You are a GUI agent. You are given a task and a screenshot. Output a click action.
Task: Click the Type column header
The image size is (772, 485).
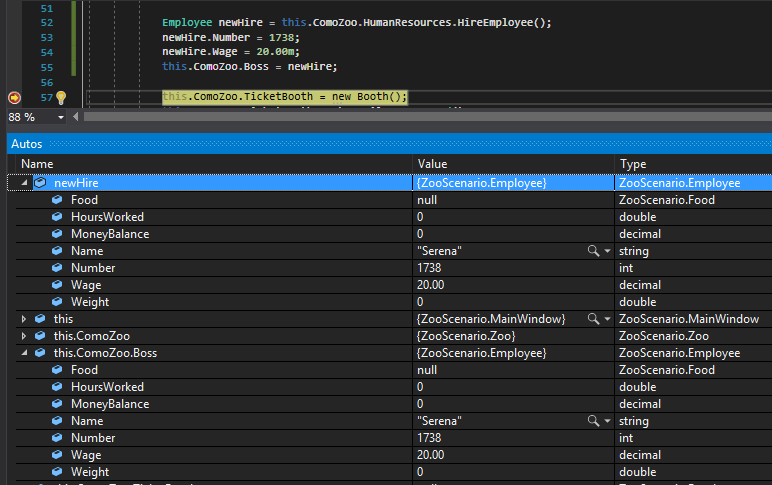click(x=633, y=163)
